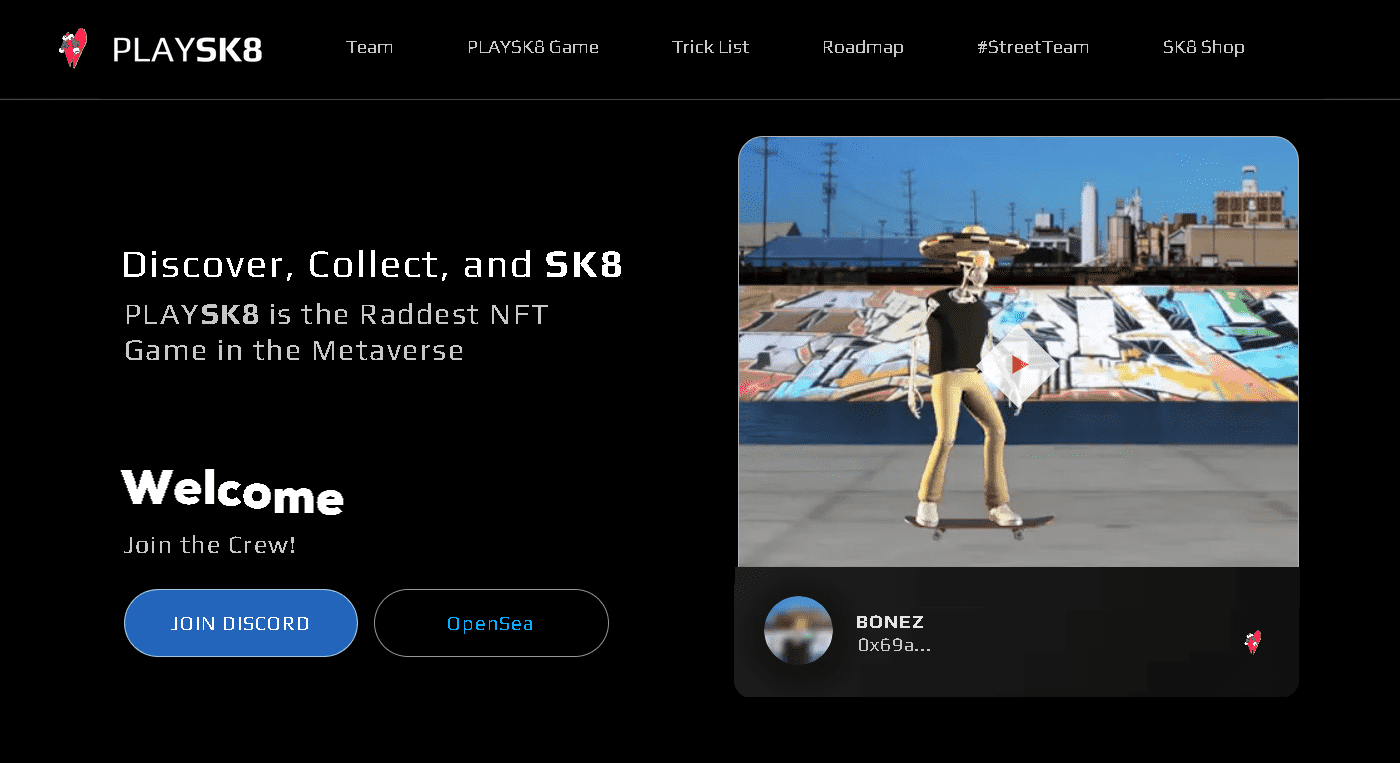Click the NFT video thumbnail card
1400x763 pixels.
coord(1018,350)
